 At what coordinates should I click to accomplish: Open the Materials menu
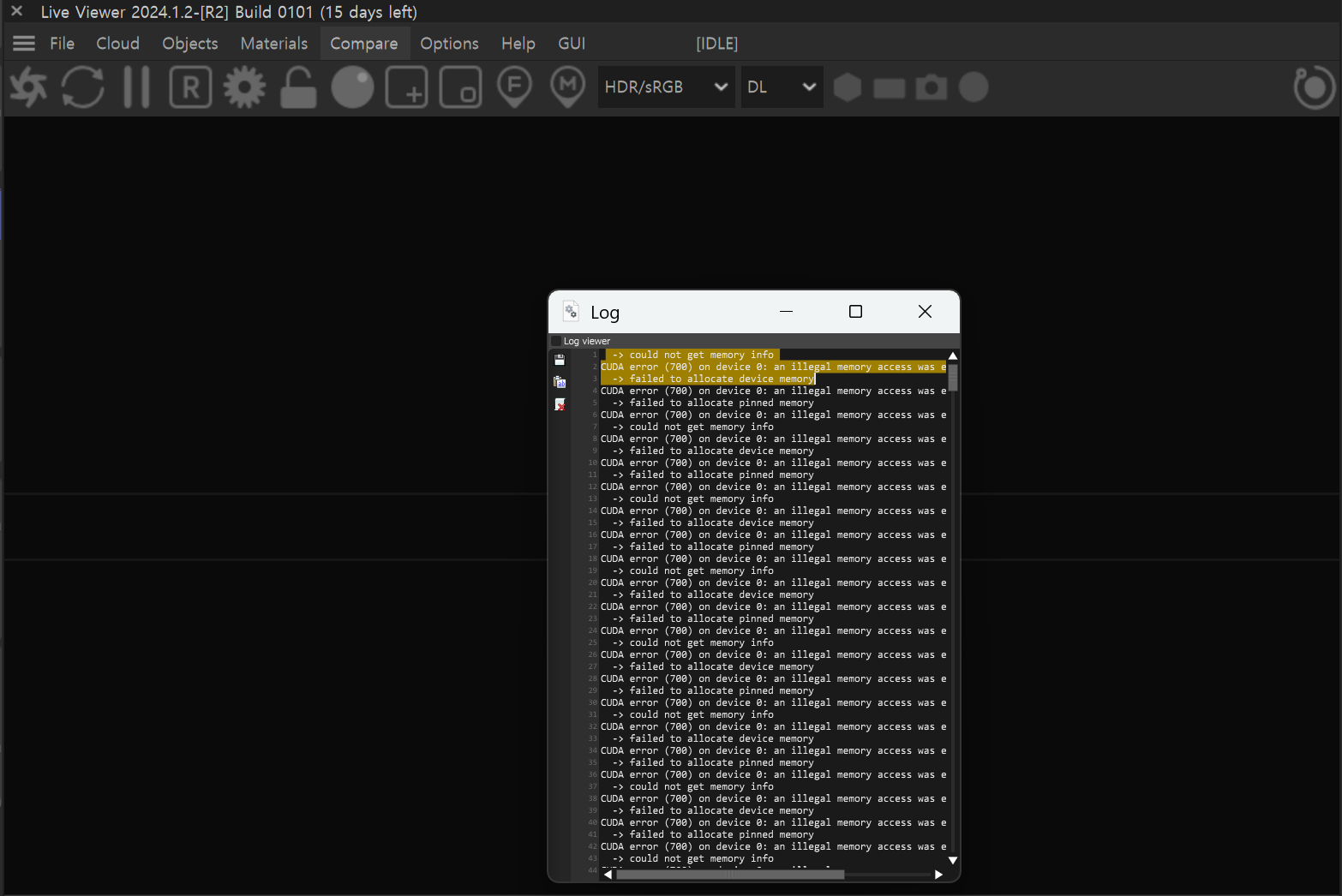[x=274, y=43]
